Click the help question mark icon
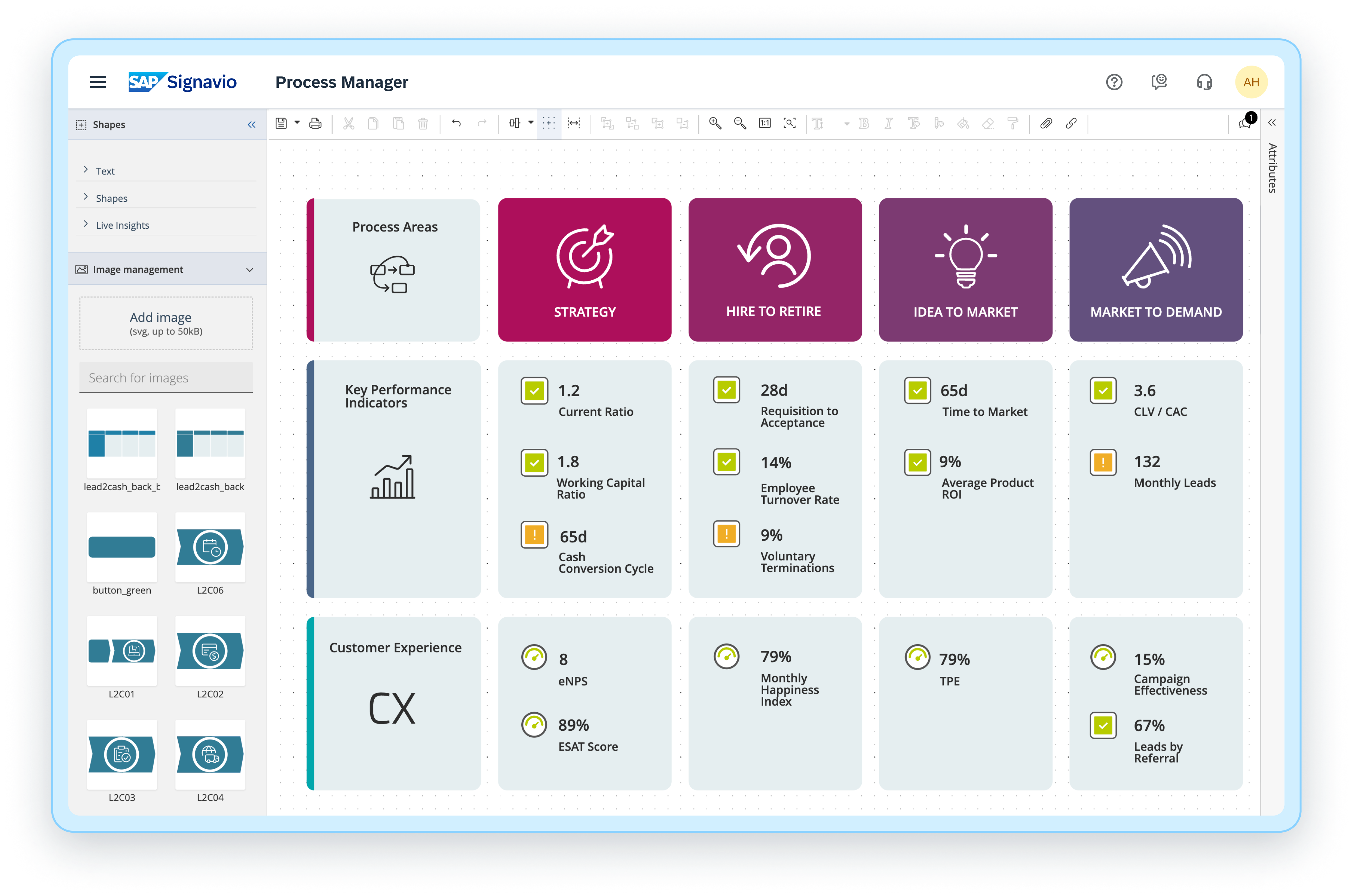Screen dimensions: 1352x896 click(x=1114, y=82)
